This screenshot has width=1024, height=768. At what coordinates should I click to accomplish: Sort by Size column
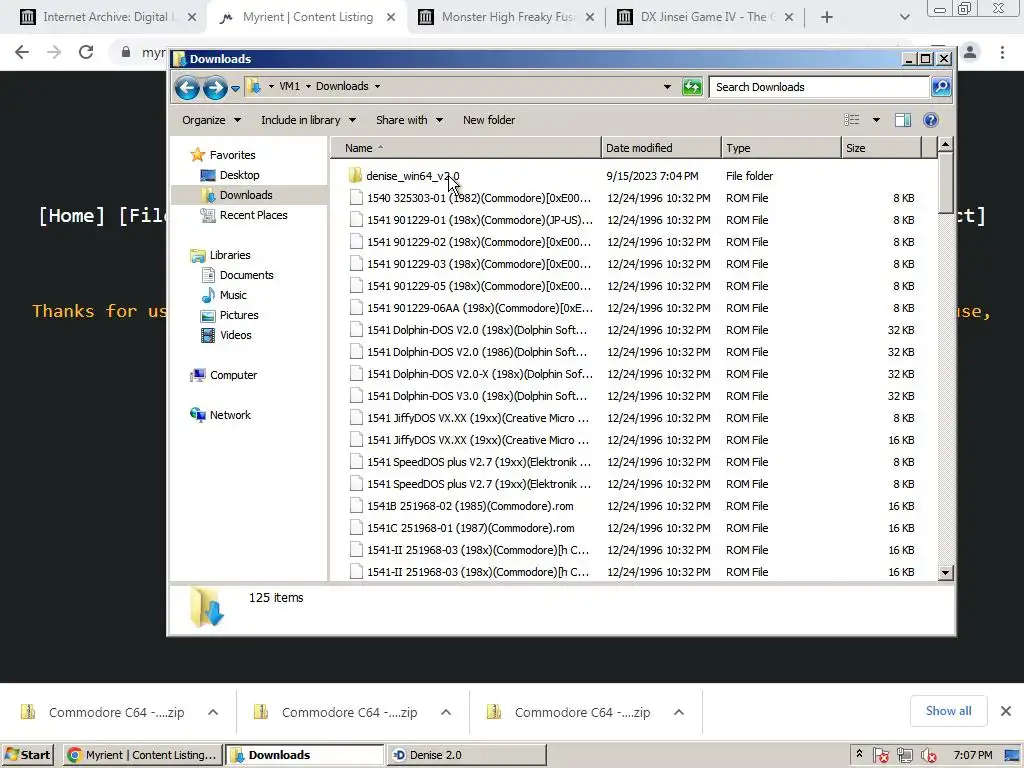(881, 148)
